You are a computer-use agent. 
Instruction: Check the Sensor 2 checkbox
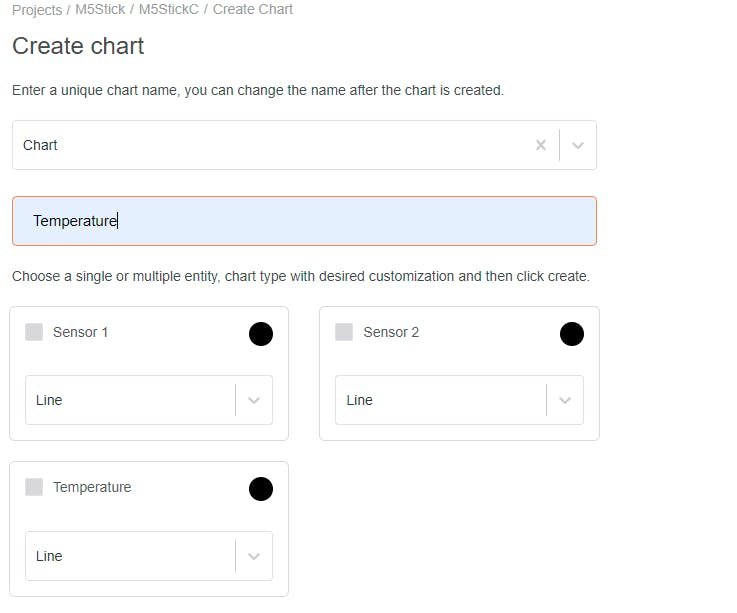coord(344,332)
